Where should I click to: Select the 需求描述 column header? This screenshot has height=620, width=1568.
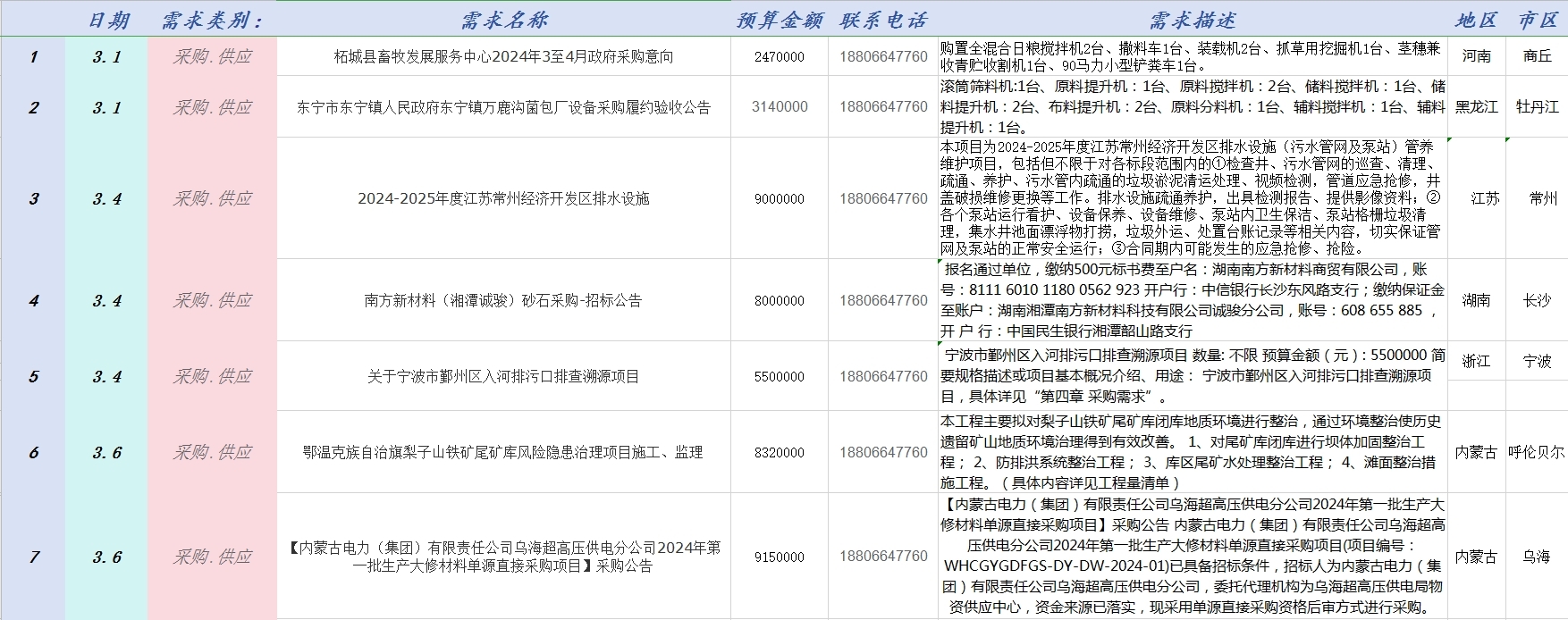coord(1192,20)
